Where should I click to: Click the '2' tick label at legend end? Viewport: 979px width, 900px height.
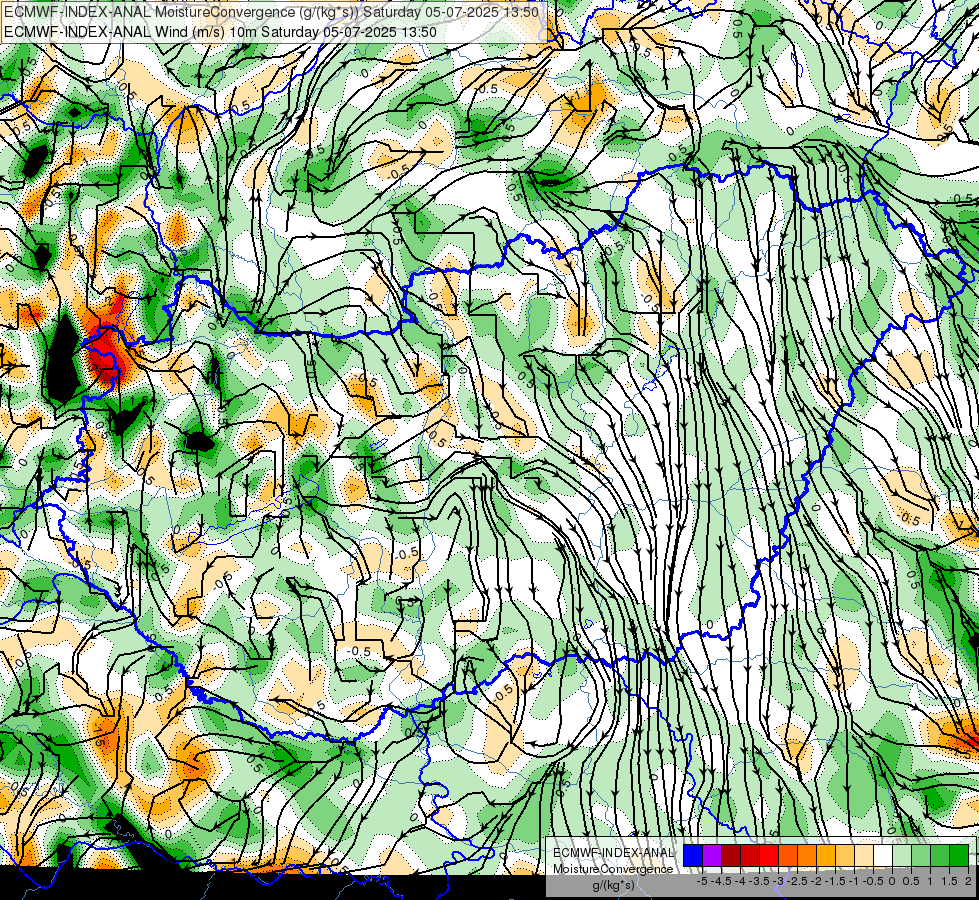[968, 881]
